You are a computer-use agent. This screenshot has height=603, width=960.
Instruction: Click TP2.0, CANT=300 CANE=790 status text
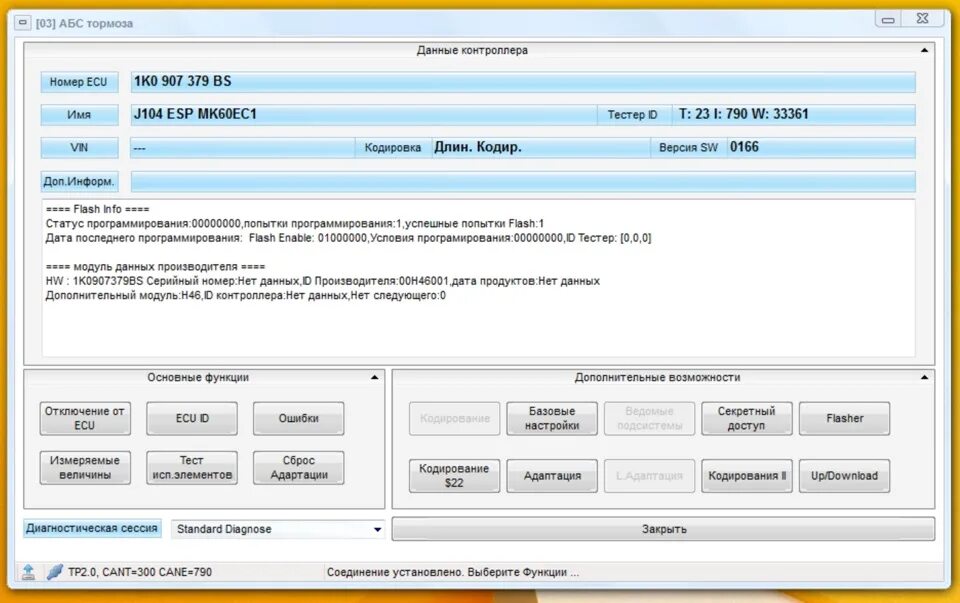click(x=140, y=572)
